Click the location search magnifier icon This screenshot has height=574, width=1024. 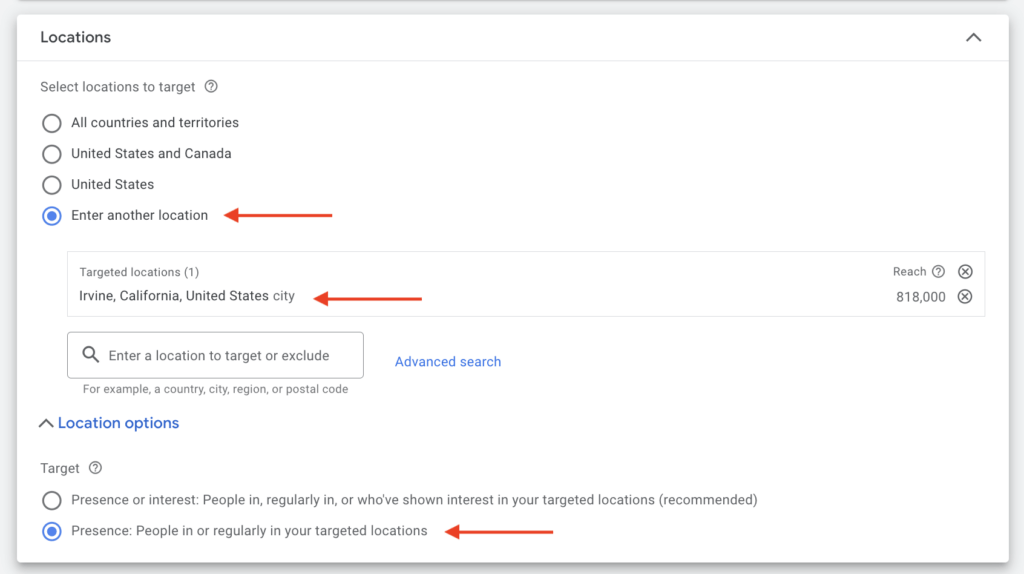(x=91, y=355)
